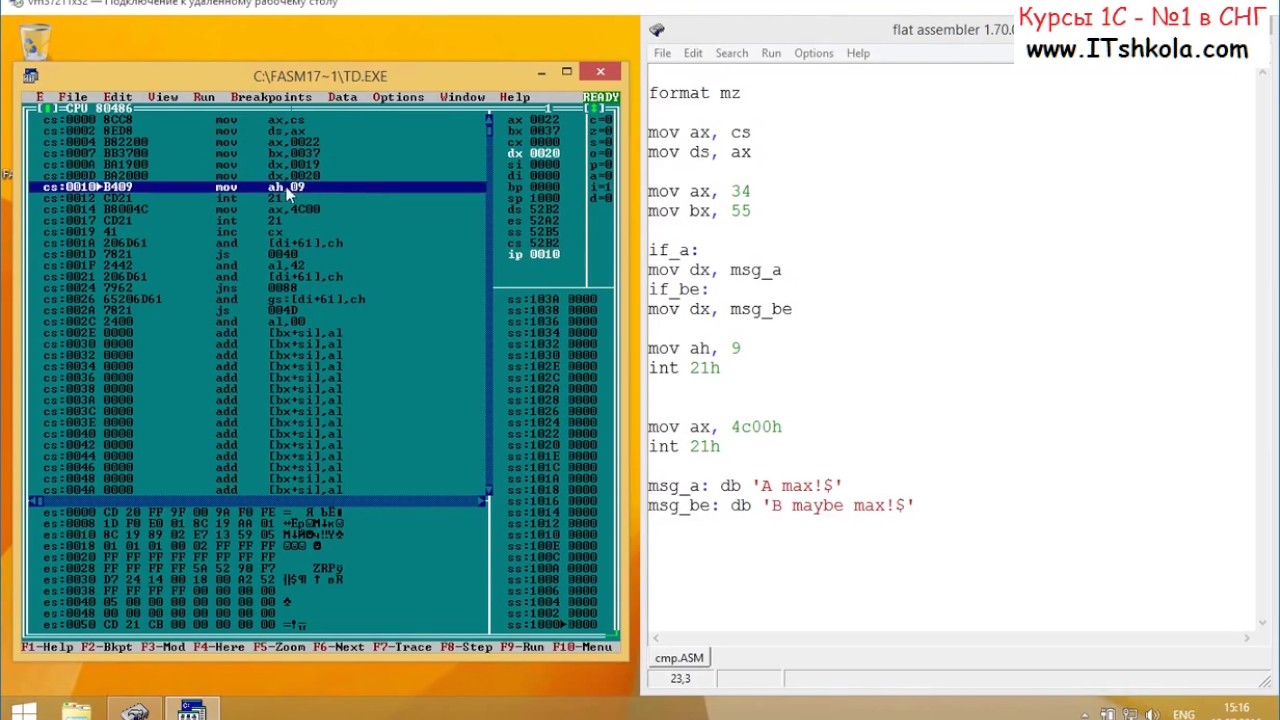Click the network icon in system tray
The image size is (1280, 720).
click(x=1129, y=715)
